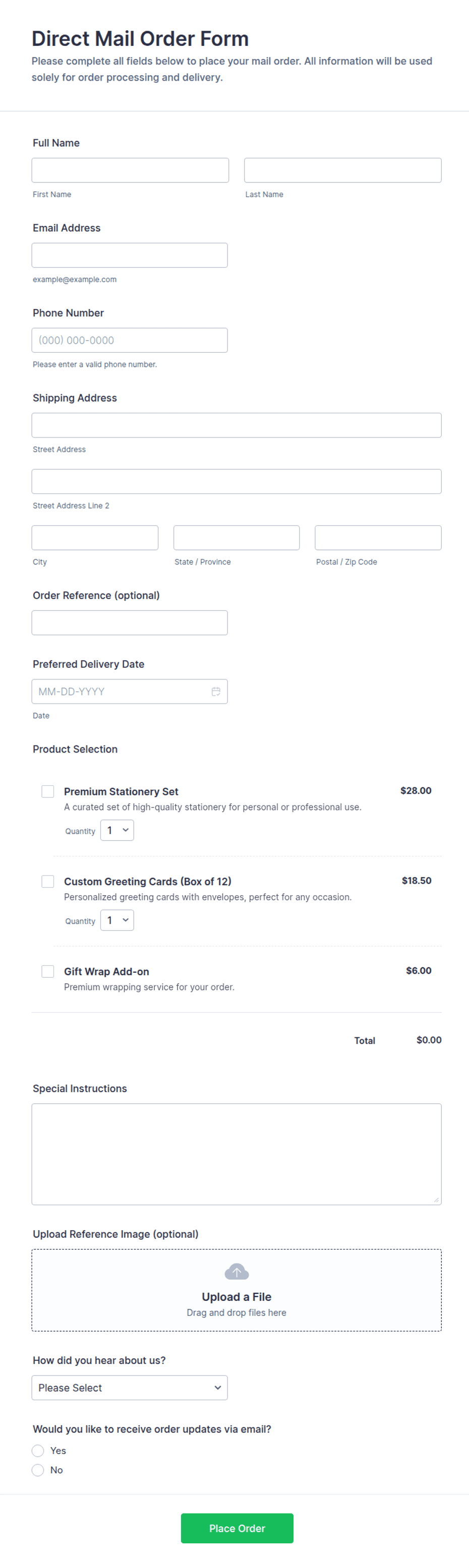Click into the Last Name field

343,170
